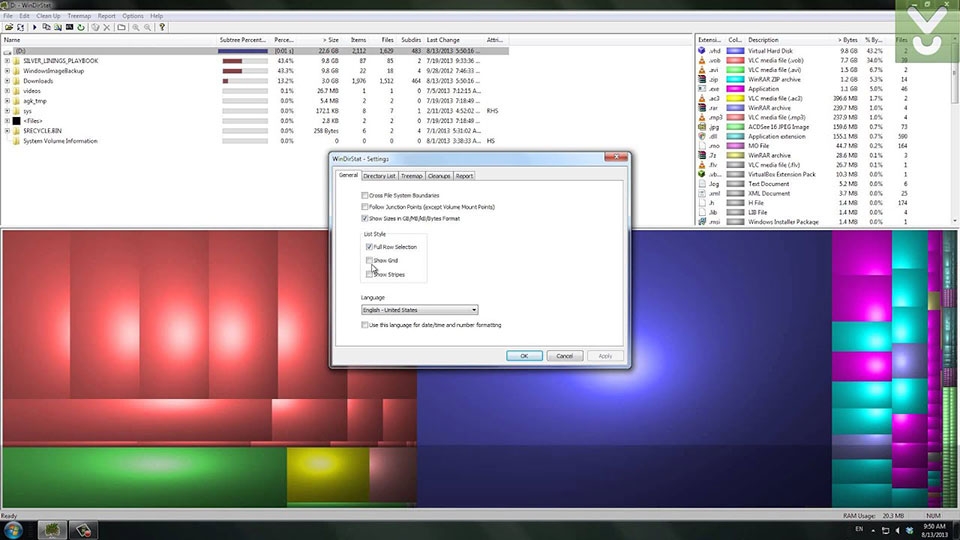Click the extension list vertical scrollbar
Screen dimensions: 960x540
(955, 132)
